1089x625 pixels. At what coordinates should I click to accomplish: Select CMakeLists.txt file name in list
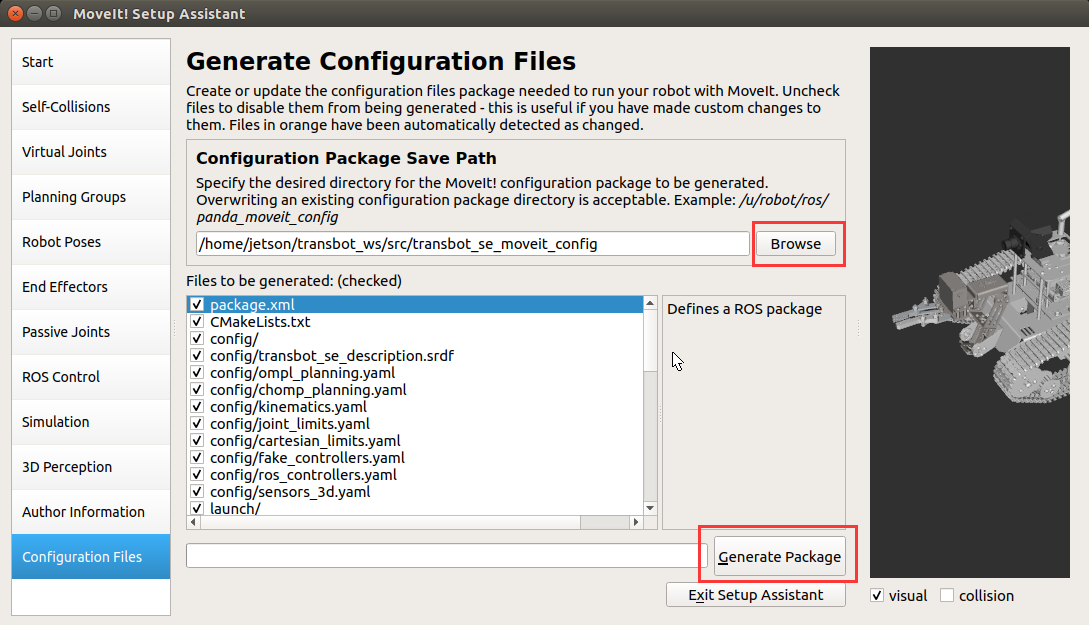(x=260, y=322)
